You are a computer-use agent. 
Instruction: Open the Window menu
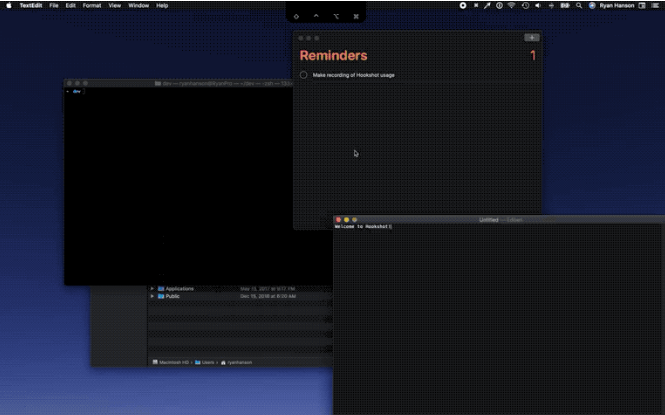pos(138,6)
